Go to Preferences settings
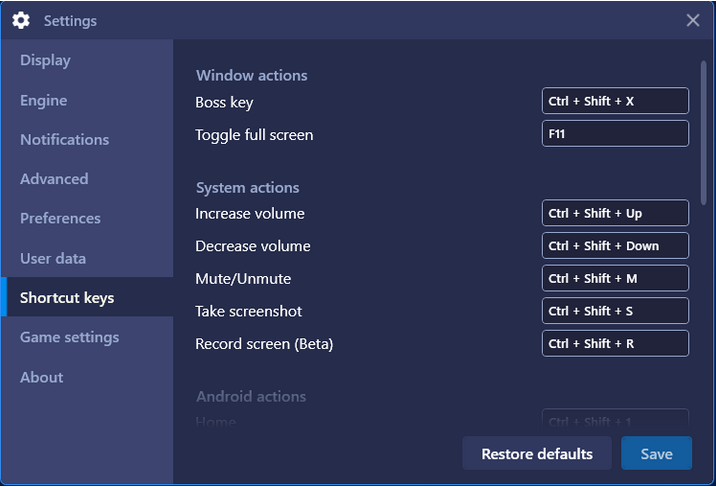The width and height of the screenshot is (716, 487). [x=60, y=218]
